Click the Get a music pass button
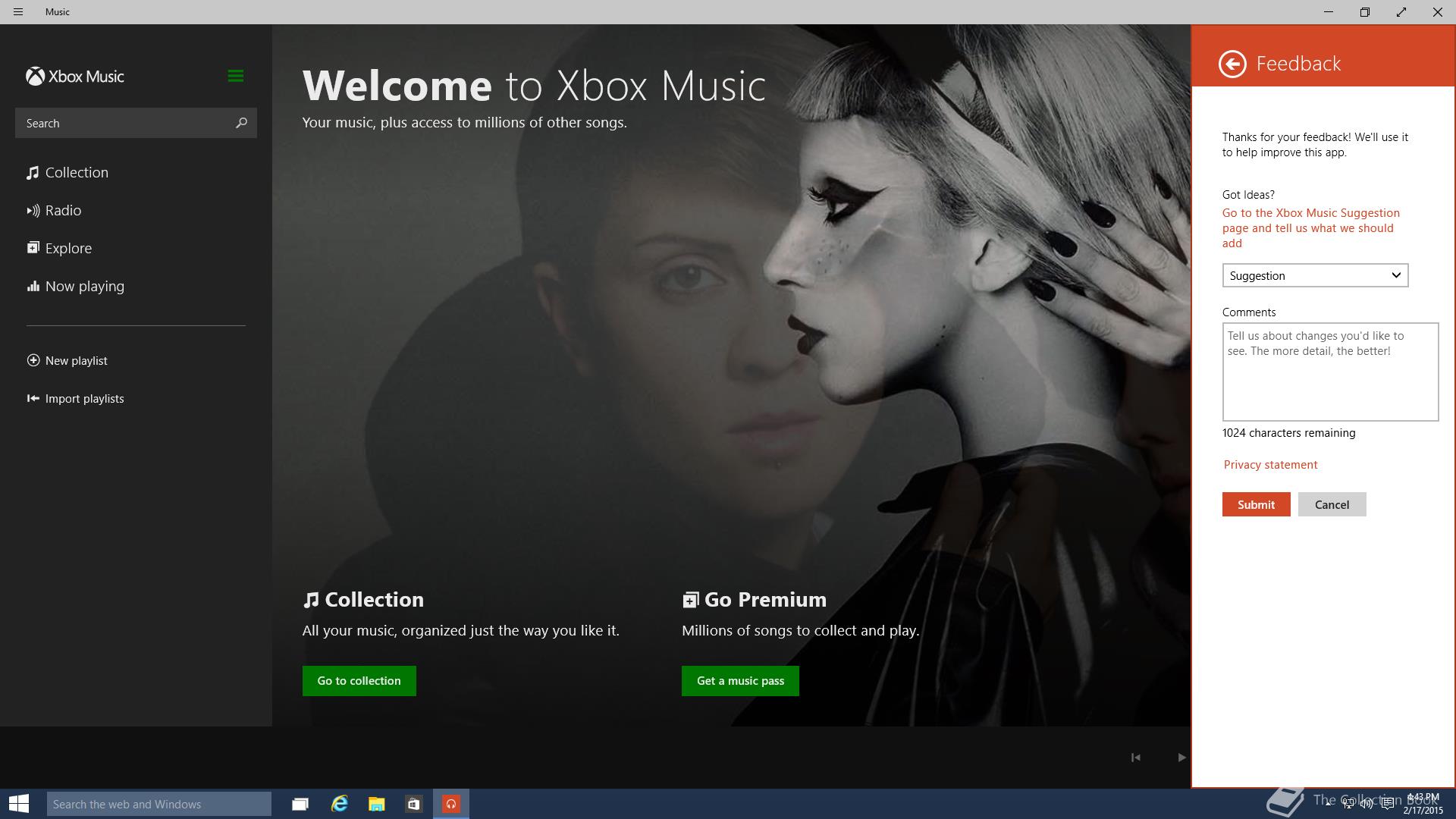 tap(740, 681)
